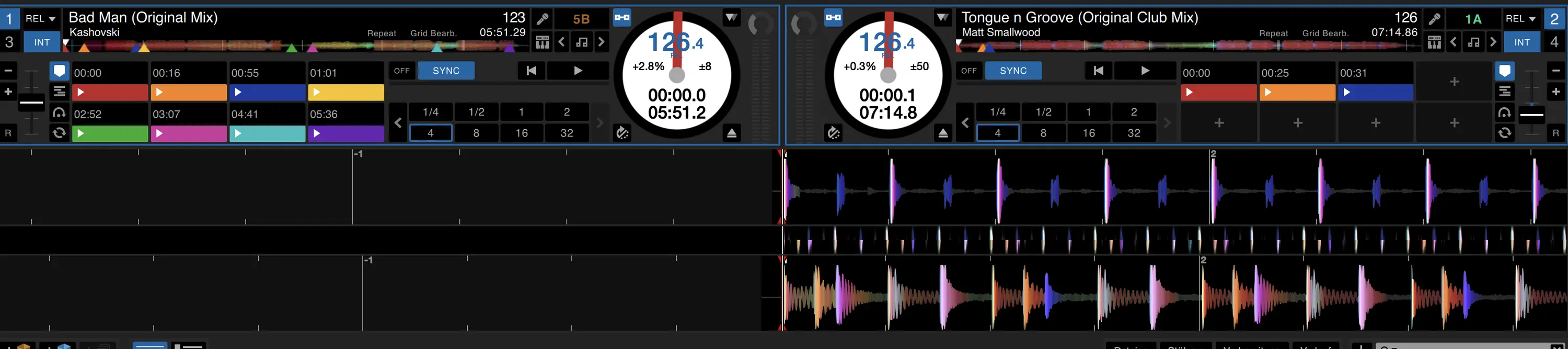This screenshot has height=349, width=1568.
Task: Turn sync OFF on deck 1
Action: (402, 71)
